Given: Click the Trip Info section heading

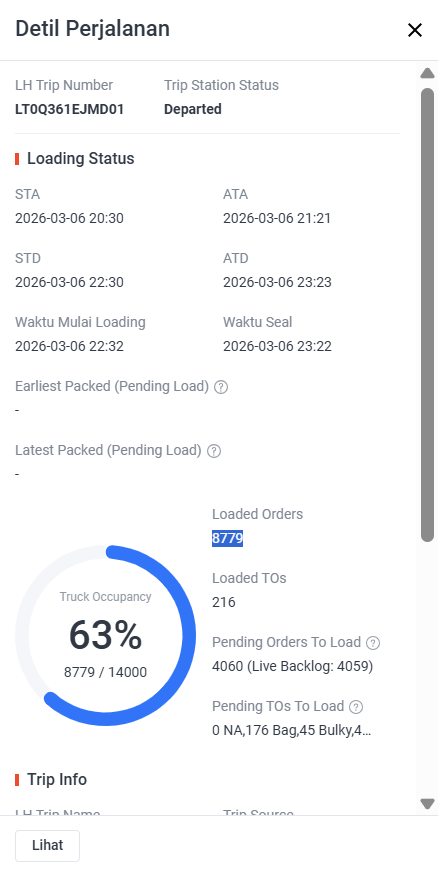Looking at the screenshot, I should point(57,780).
